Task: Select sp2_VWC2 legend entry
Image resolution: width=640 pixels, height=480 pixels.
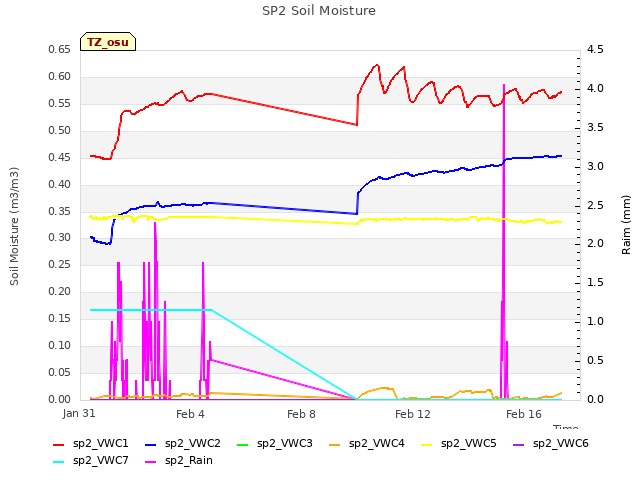Action: point(183,444)
